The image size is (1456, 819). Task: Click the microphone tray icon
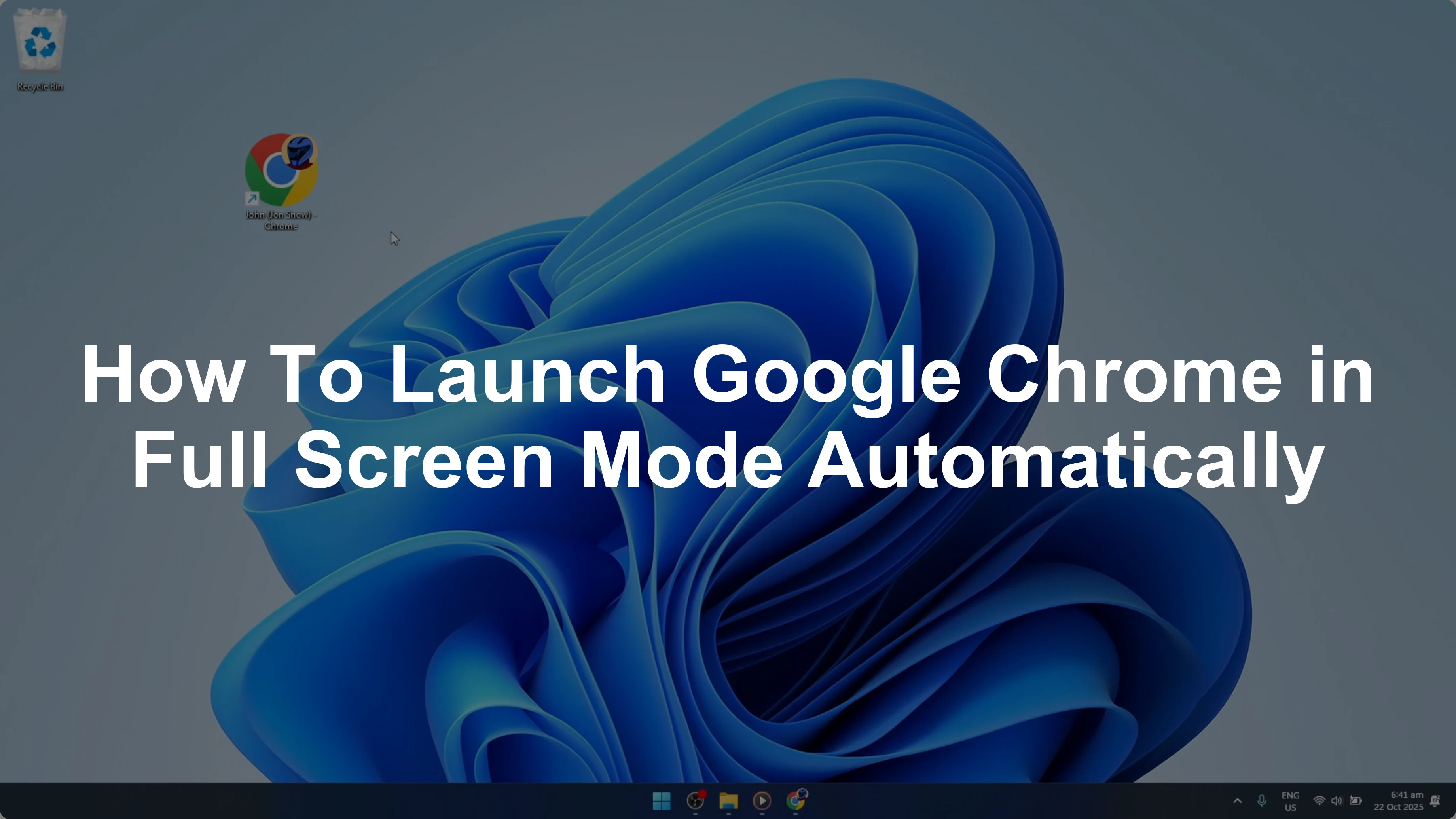point(1262,801)
